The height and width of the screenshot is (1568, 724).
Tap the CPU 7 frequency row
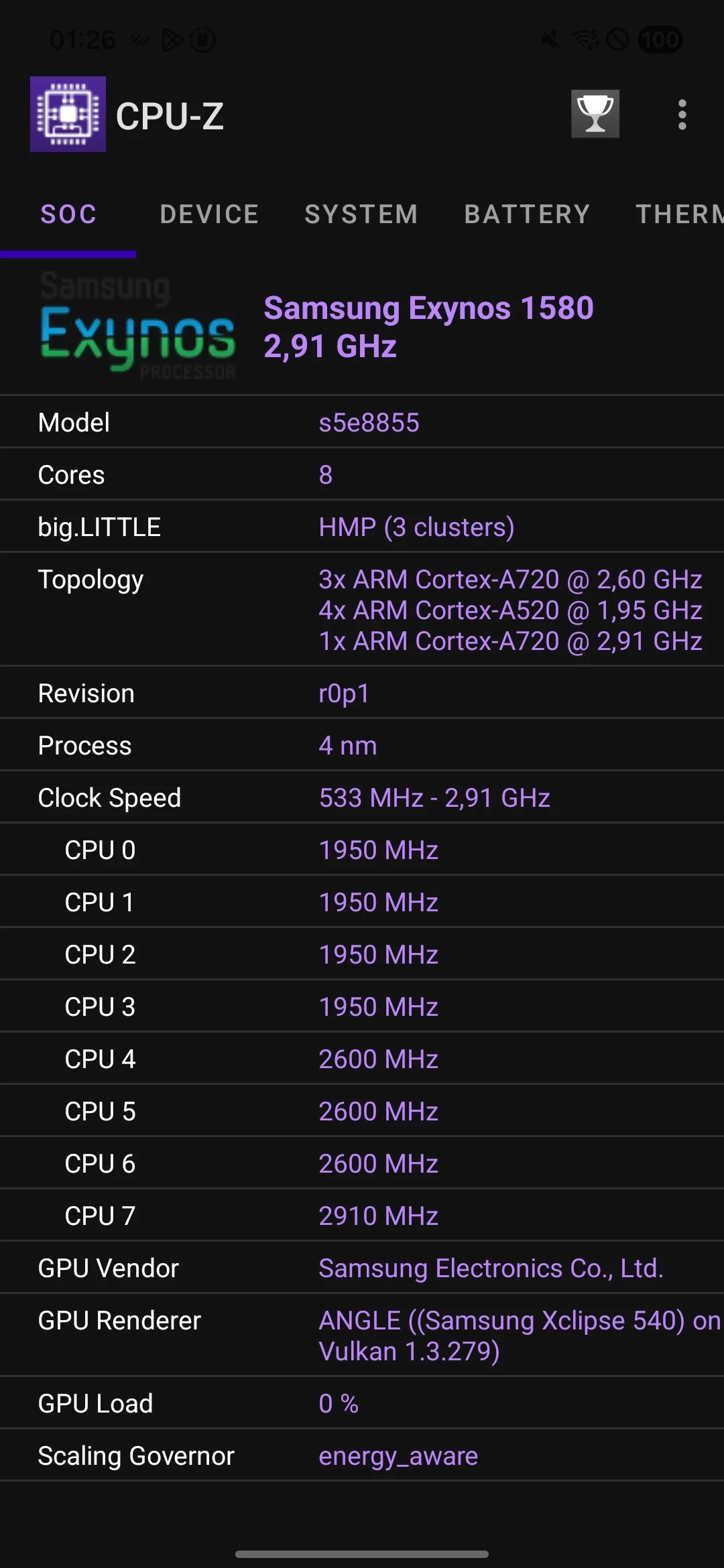tap(362, 1216)
